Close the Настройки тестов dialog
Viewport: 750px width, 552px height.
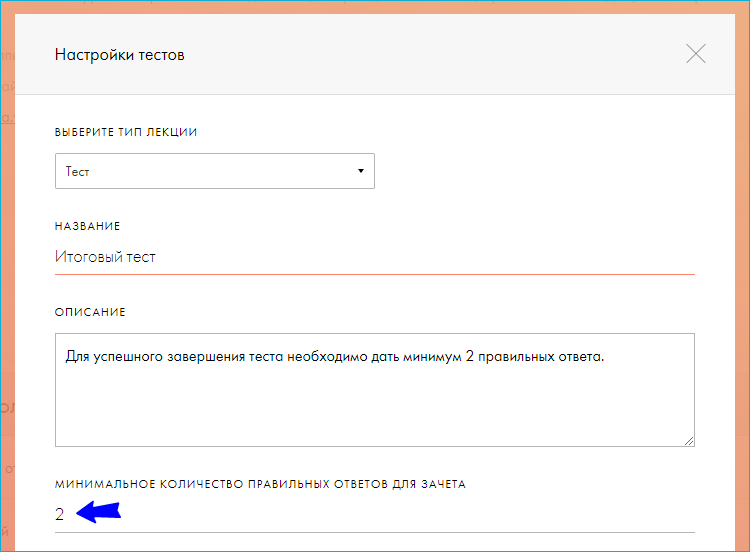point(695,54)
